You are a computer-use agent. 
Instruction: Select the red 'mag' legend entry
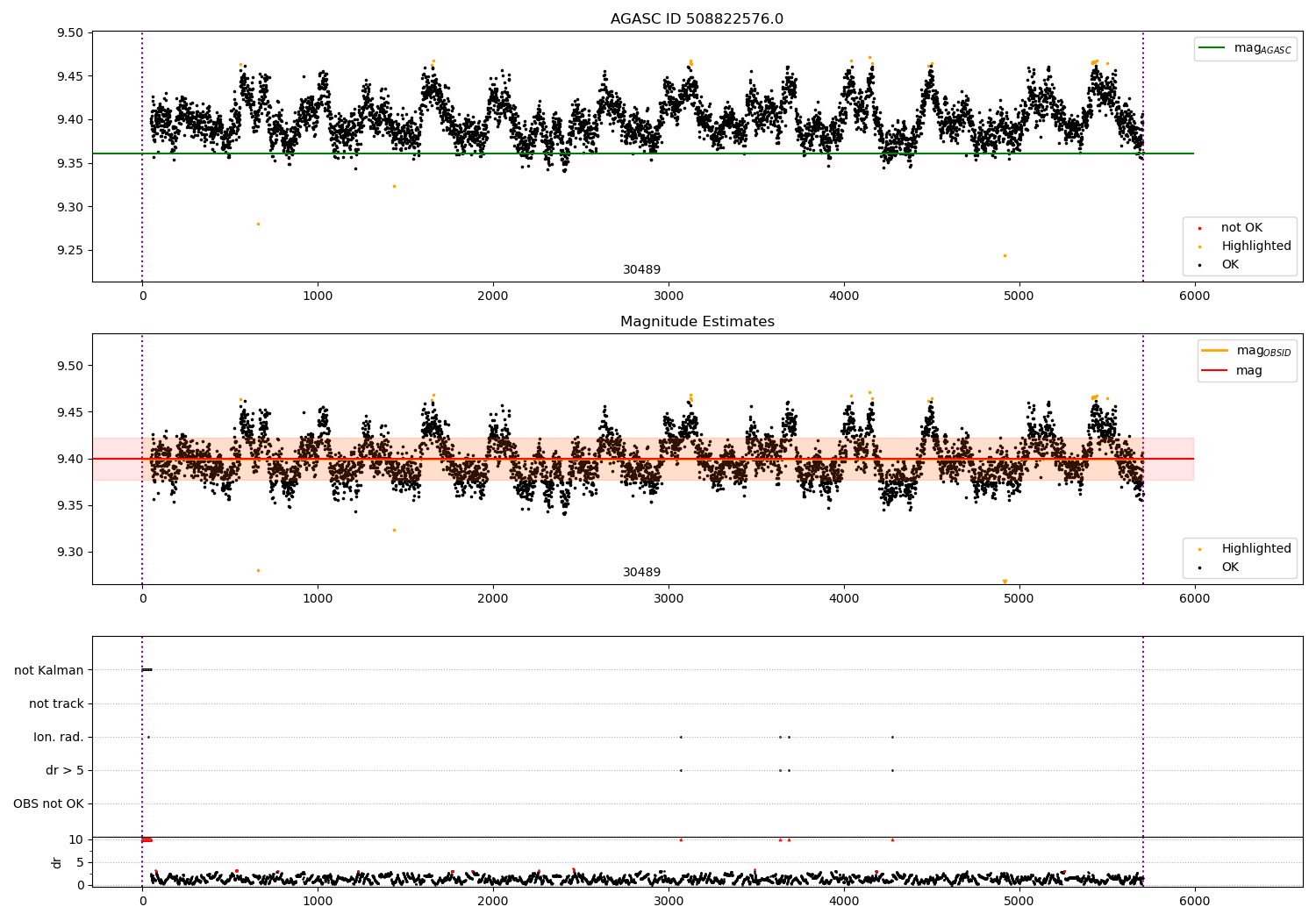point(1232,370)
